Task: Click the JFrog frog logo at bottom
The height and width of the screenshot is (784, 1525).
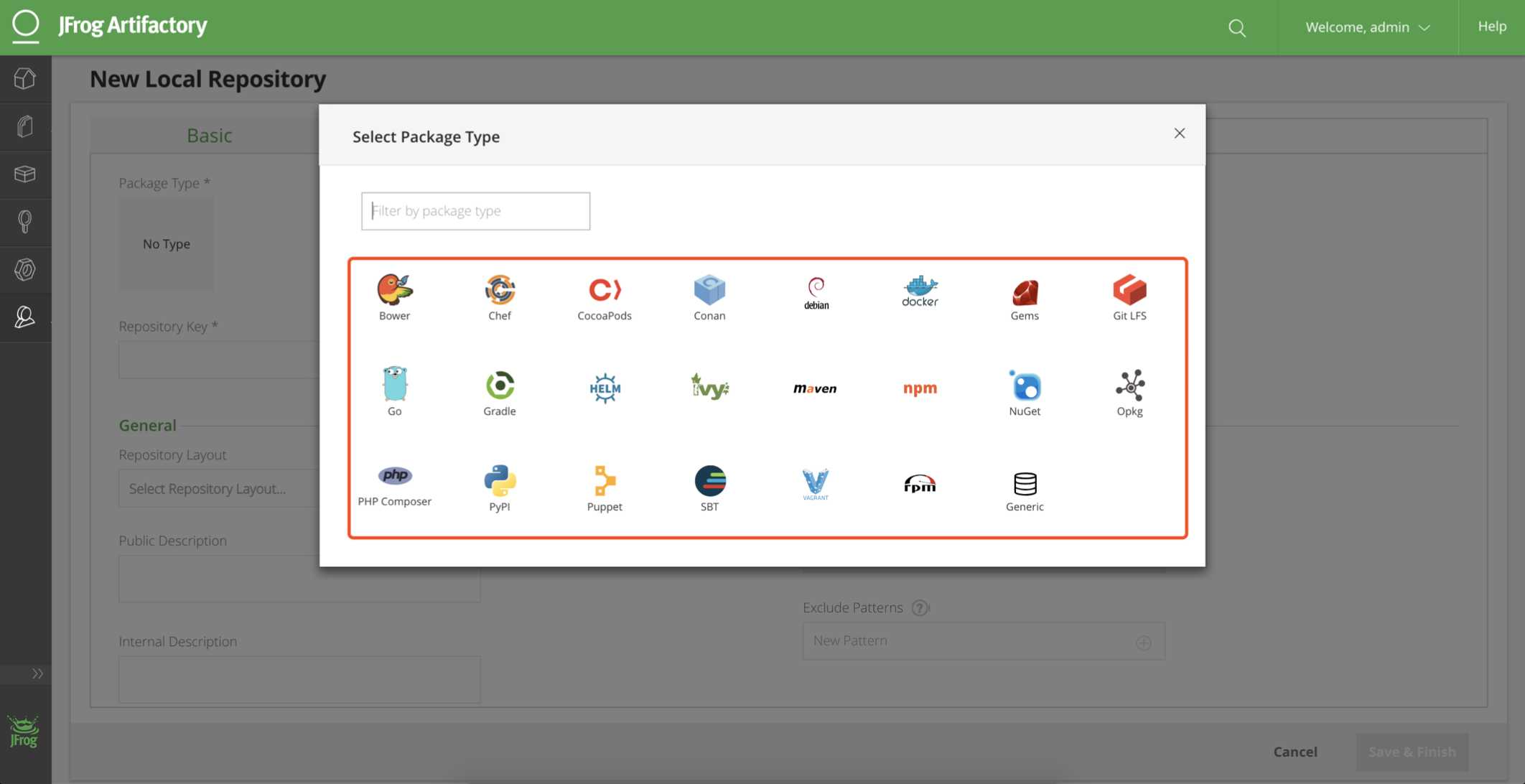Action: tap(24, 732)
